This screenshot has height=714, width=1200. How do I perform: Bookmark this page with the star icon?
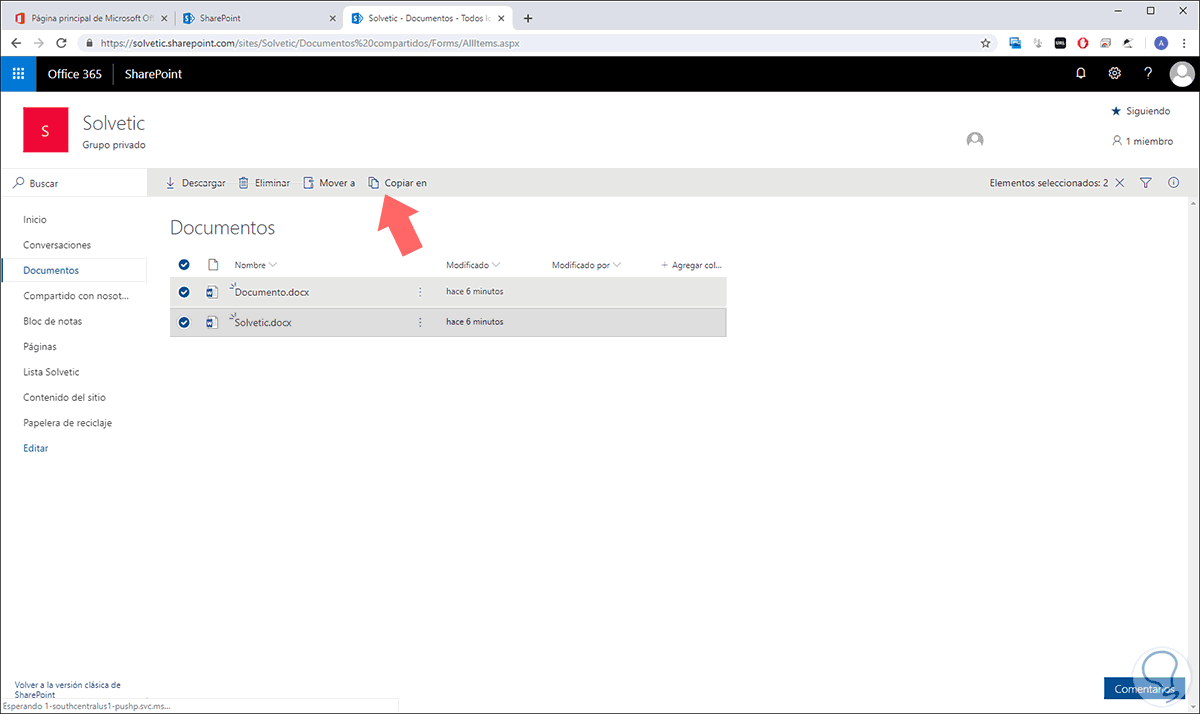tap(985, 43)
